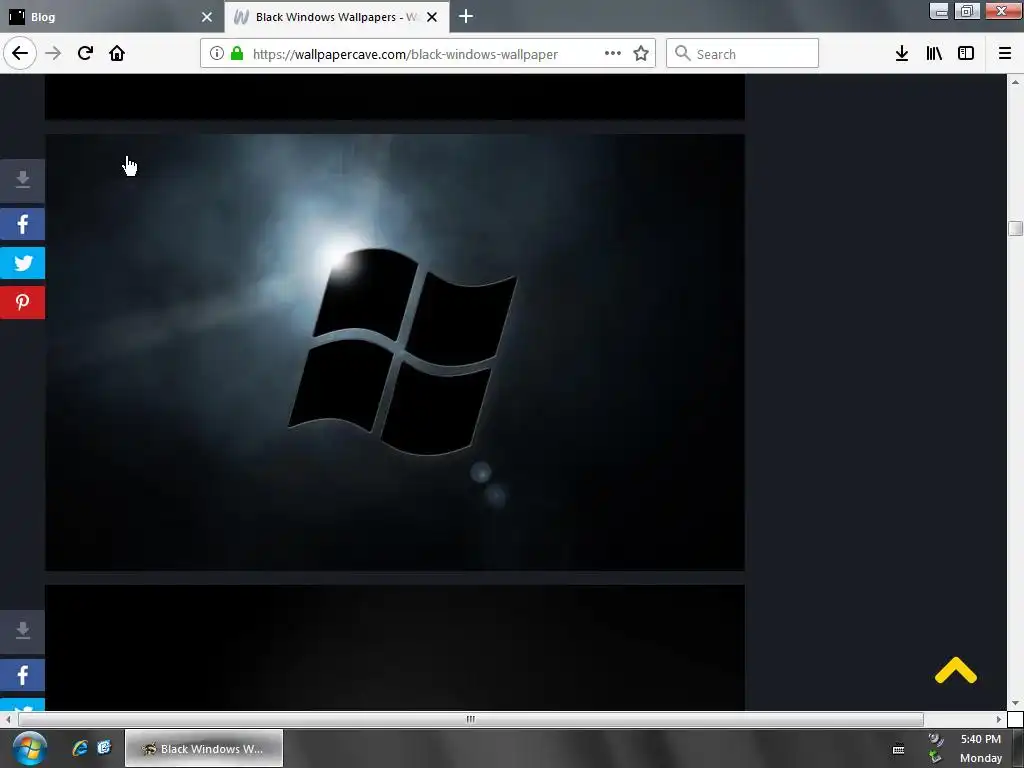Close the Black Windows Wallpapers tab
1024x768 pixels.
click(432, 17)
